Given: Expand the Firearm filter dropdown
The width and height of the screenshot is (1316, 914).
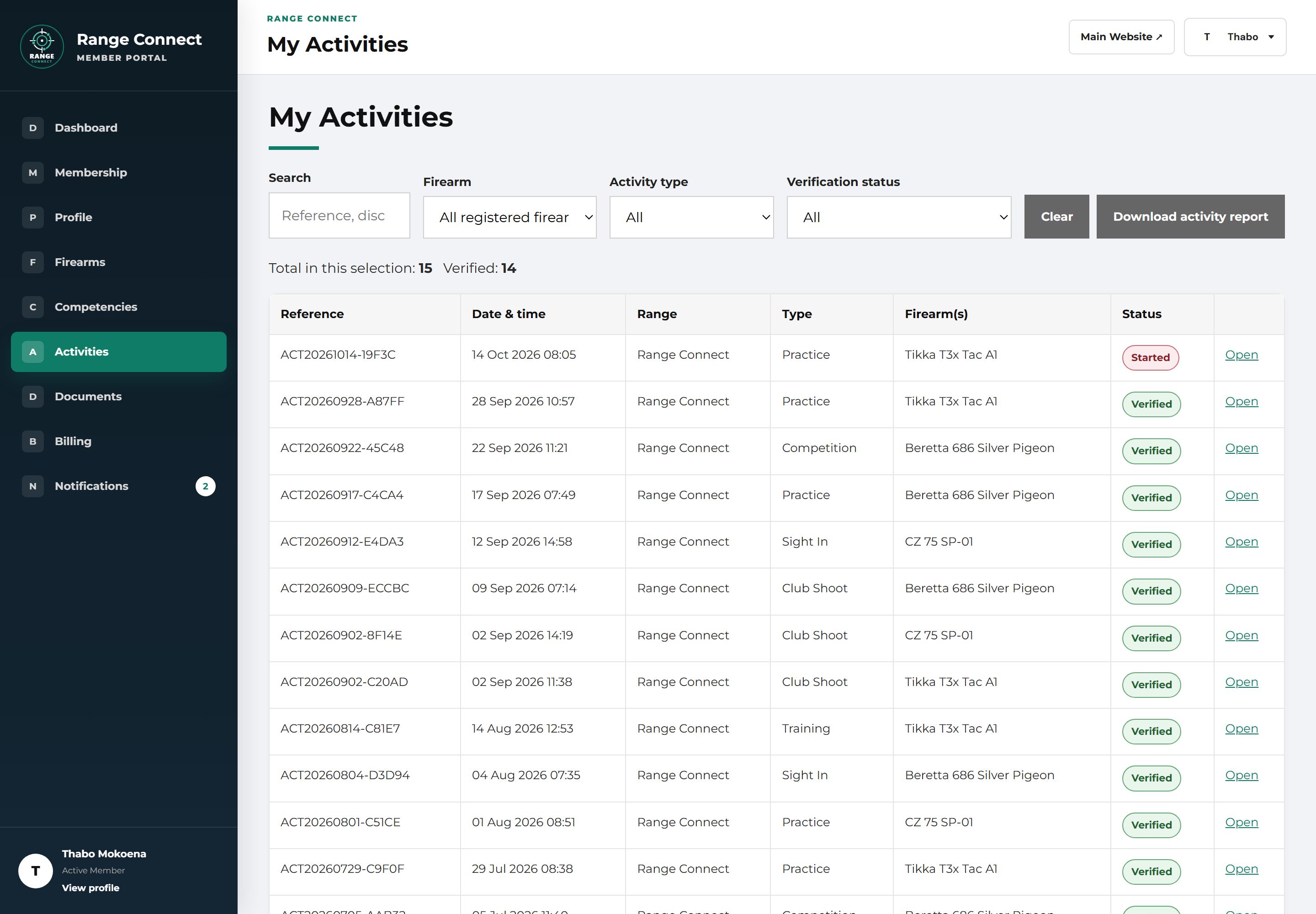Looking at the screenshot, I should click(x=509, y=217).
